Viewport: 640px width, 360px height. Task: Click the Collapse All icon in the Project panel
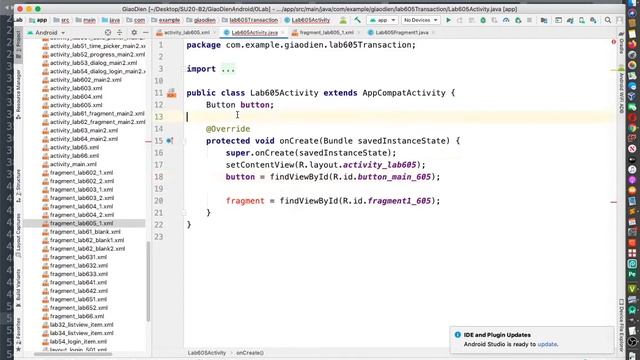coord(119,32)
